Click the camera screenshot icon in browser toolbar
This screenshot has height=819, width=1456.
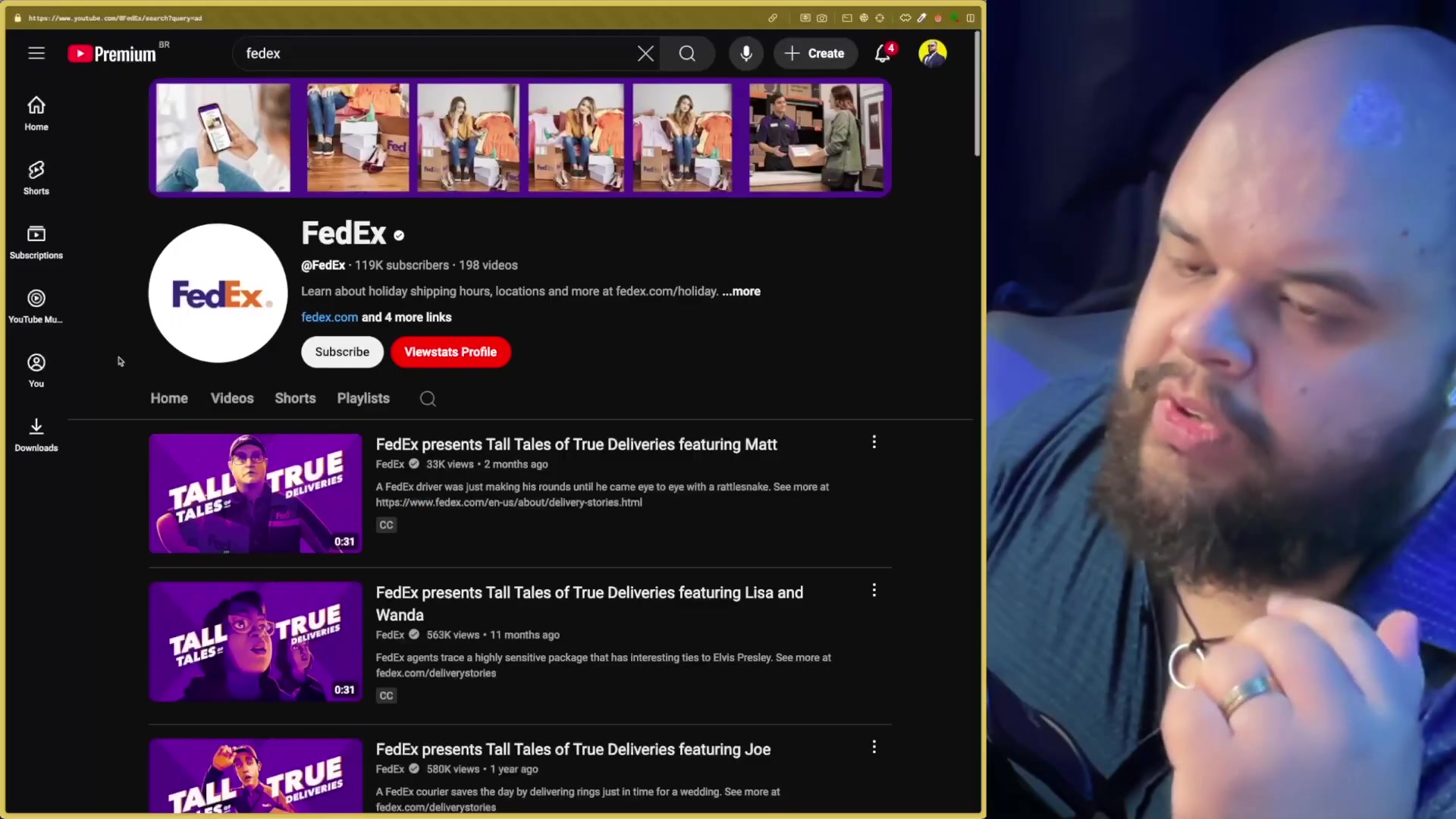[x=822, y=18]
